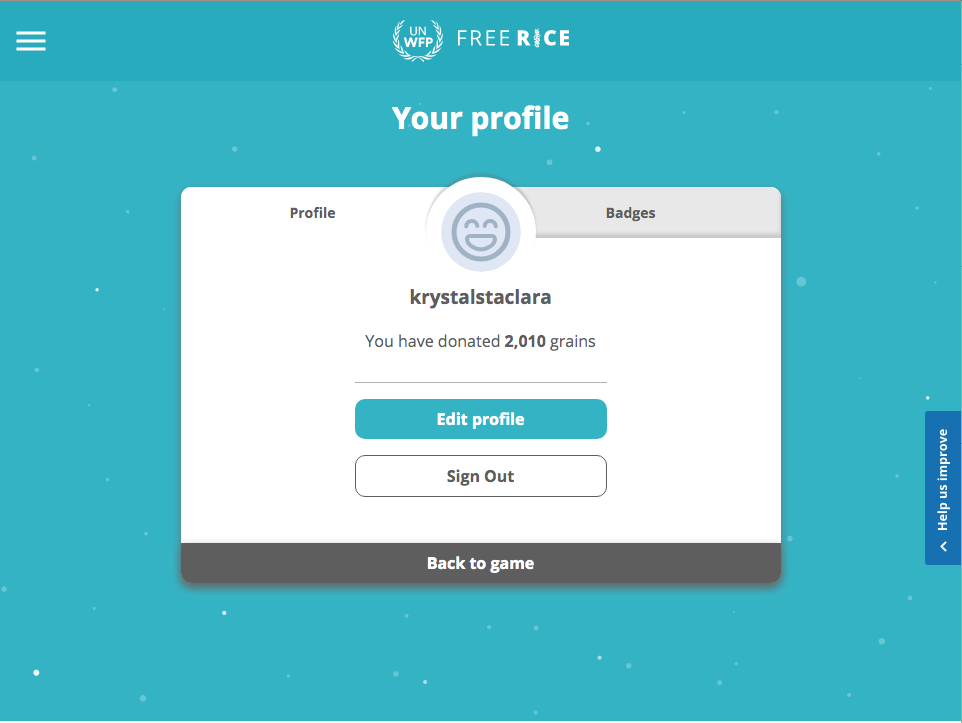
Task: Click the word grains in donation line
Action: pos(573,341)
